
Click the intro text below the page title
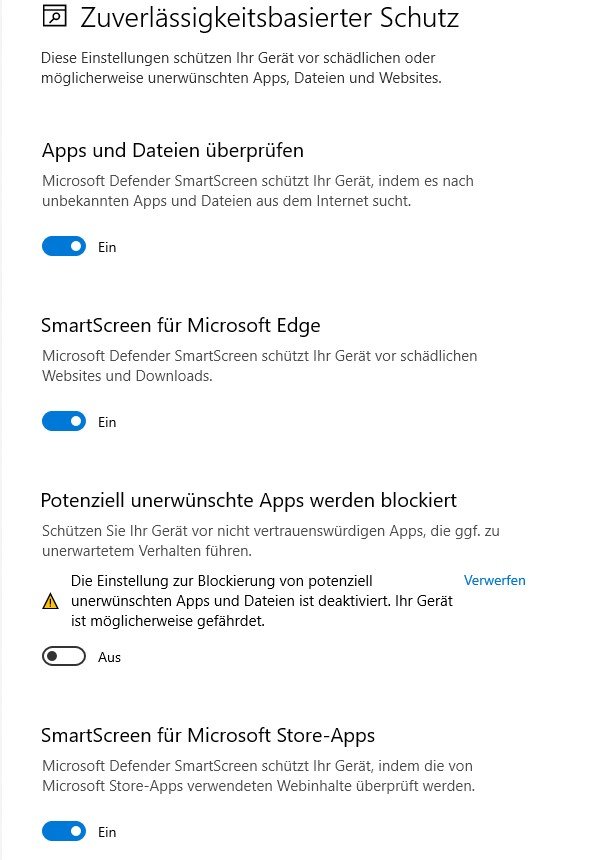(241, 68)
